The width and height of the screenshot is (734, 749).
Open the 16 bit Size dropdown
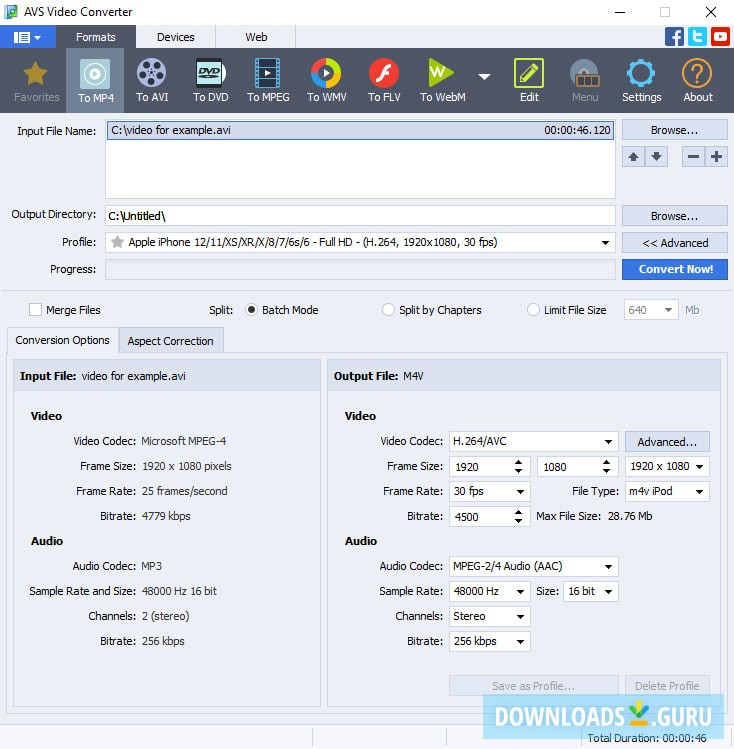coord(591,591)
